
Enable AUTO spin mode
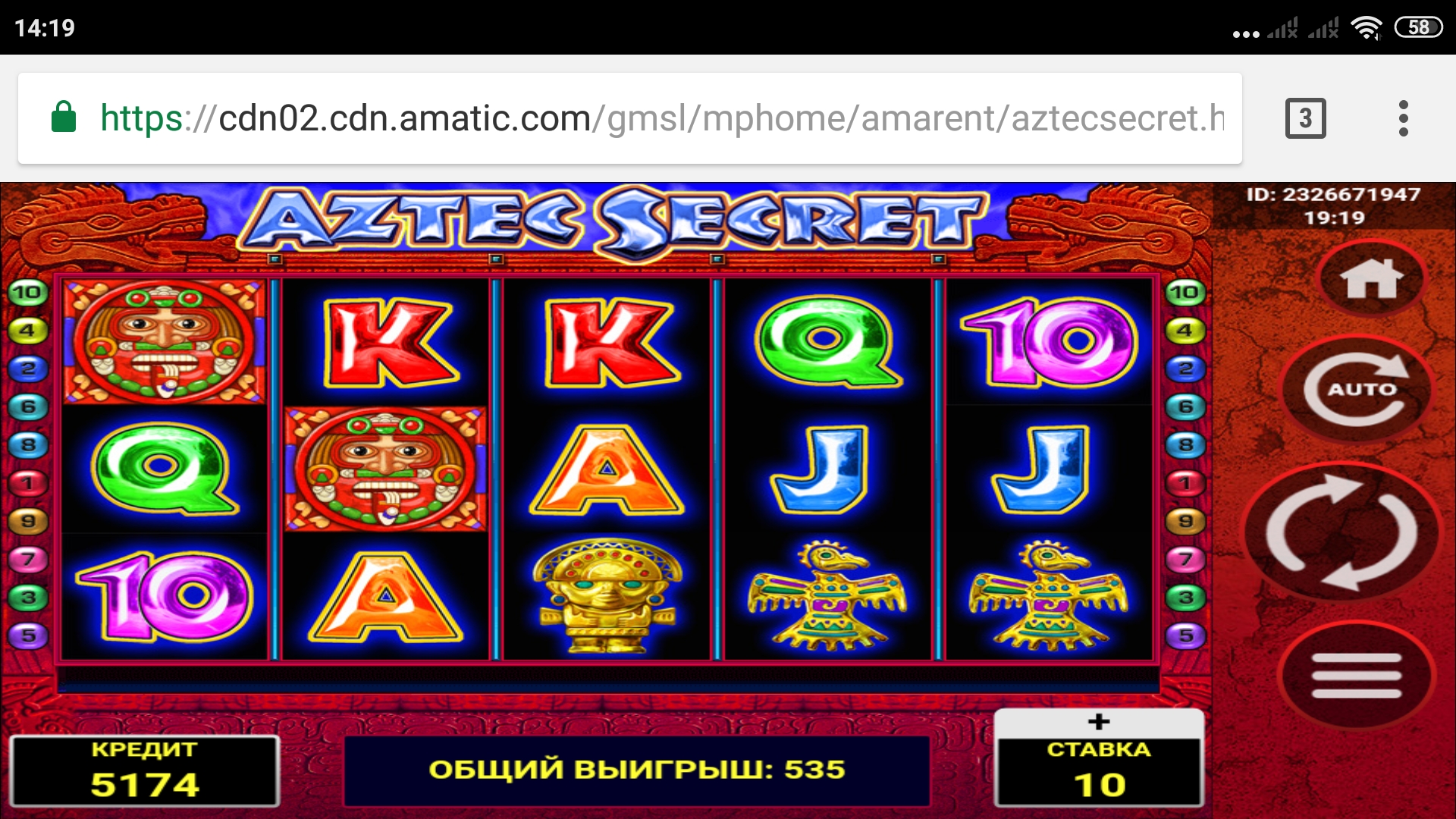click(x=1357, y=391)
